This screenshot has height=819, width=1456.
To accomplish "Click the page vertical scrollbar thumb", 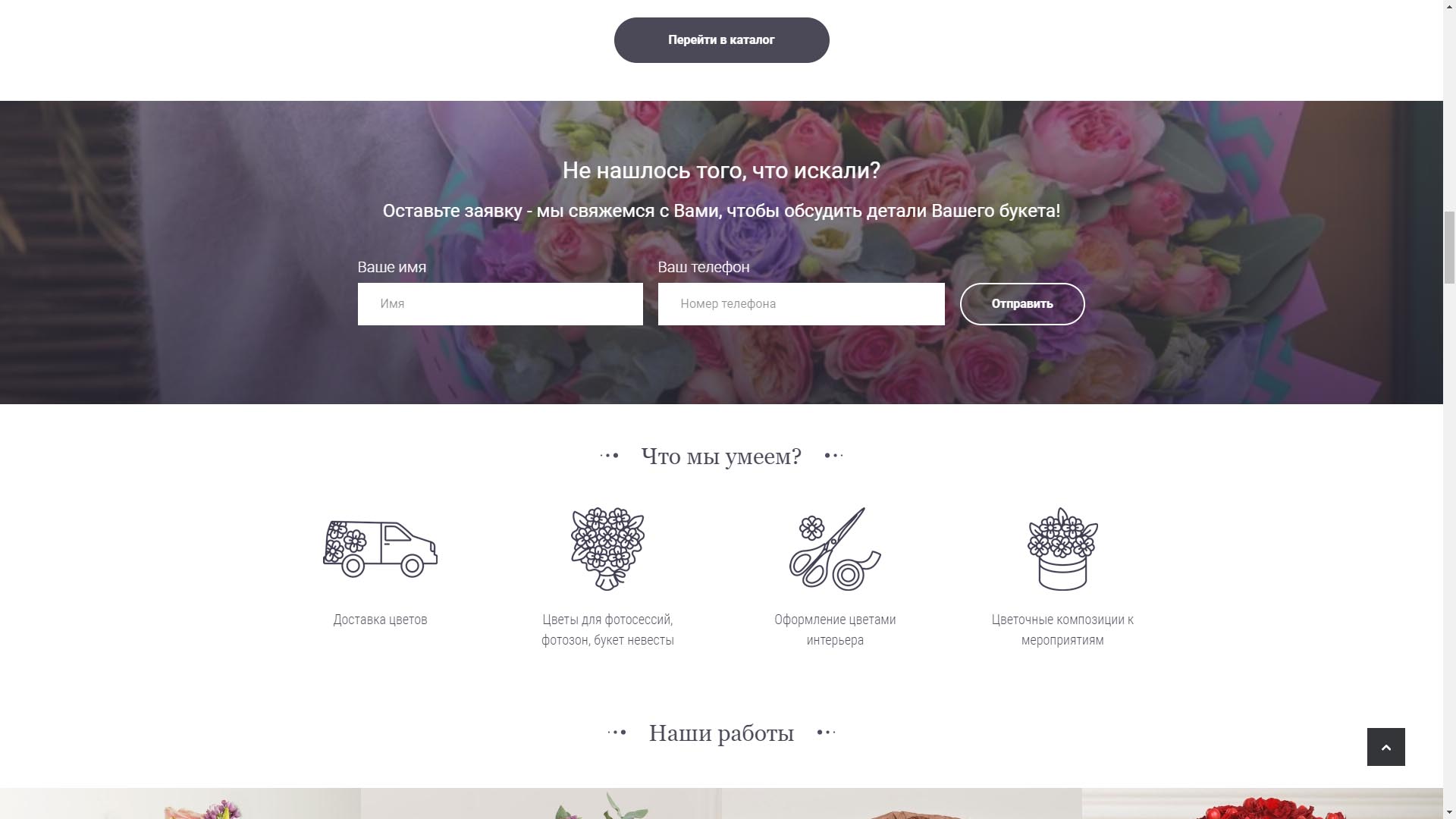I will point(1449,247).
